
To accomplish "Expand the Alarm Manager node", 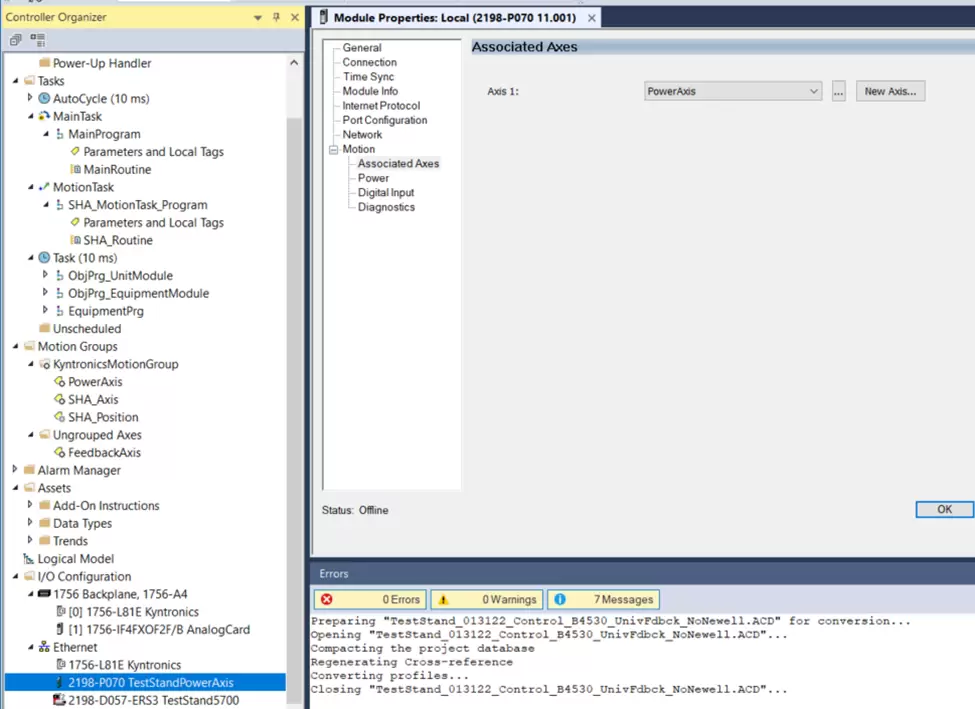I will [x=14, y=470].
